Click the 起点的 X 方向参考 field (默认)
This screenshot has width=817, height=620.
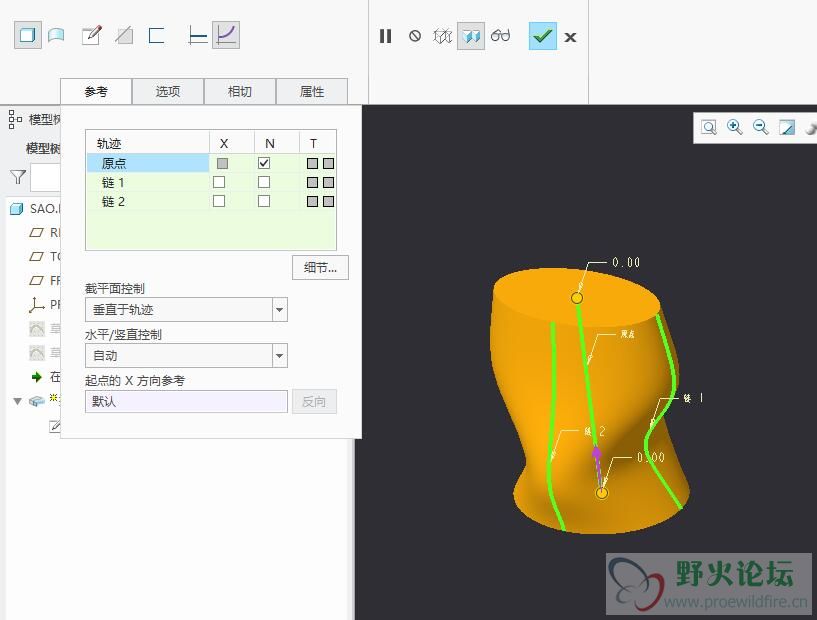(186, 402)
